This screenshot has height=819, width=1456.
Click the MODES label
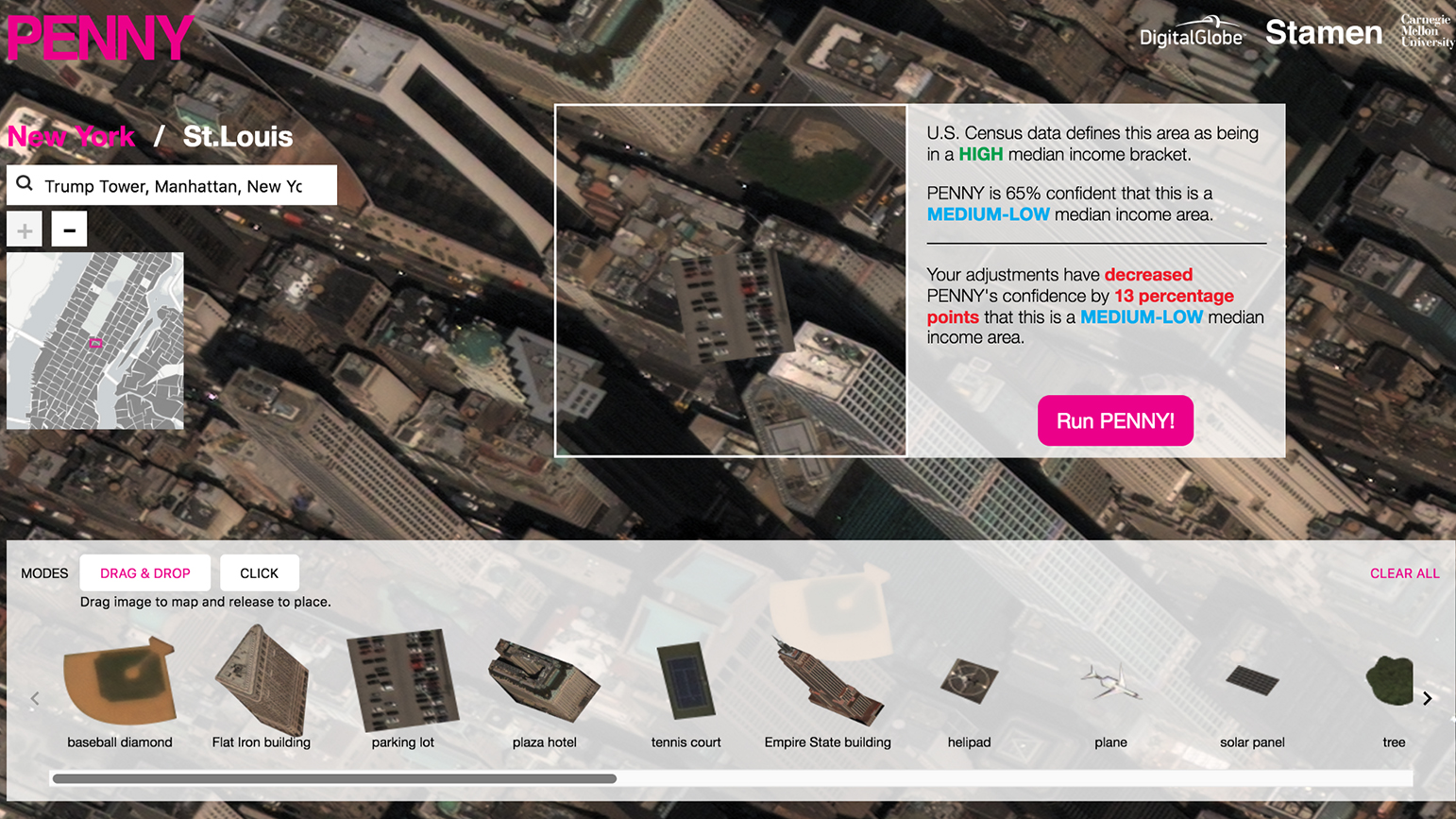44,573
